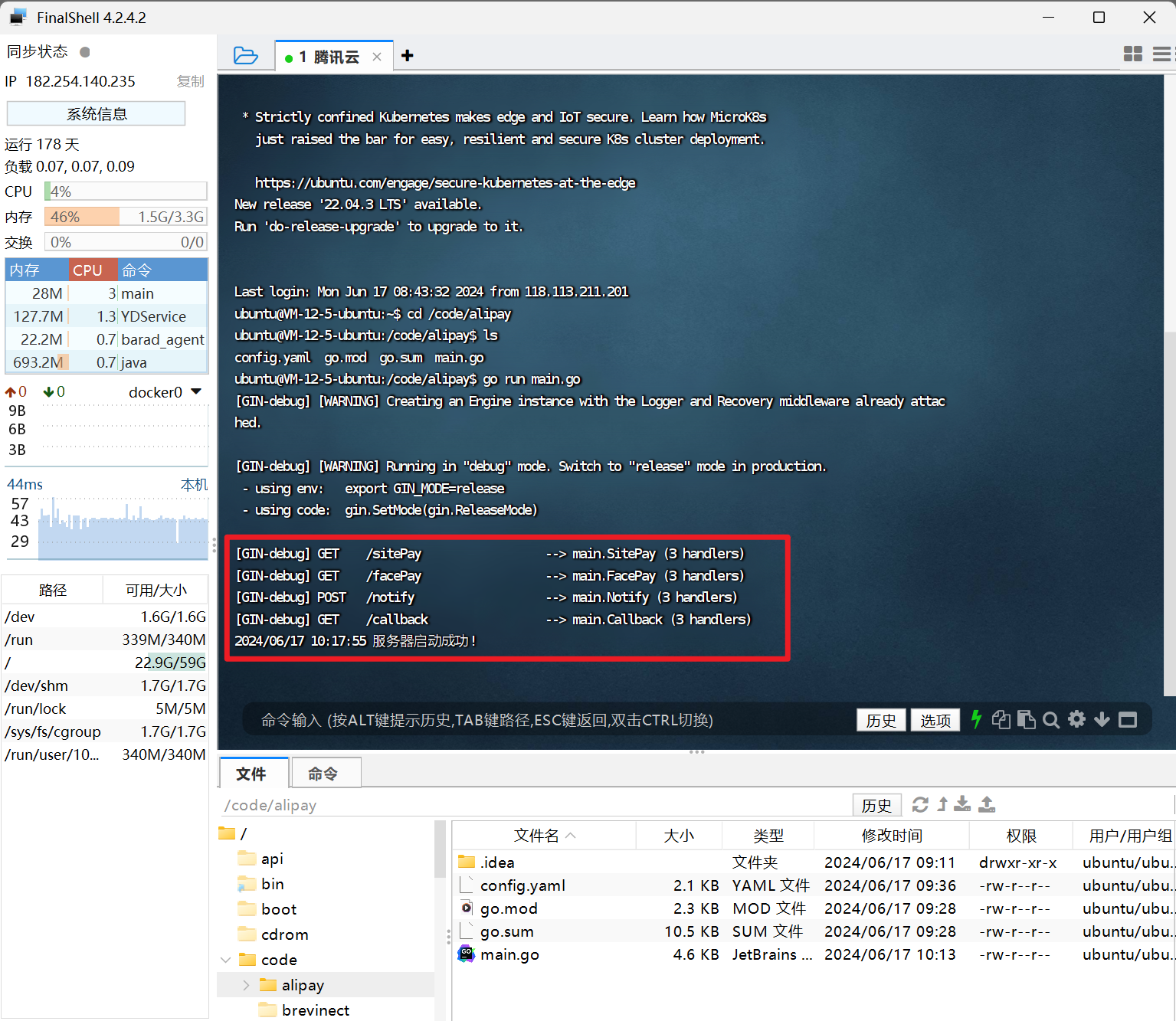Open the connection manager folder icon
Image resolution: width=1176 pixels, height=1021 pixels.
[x=245, y=56]
